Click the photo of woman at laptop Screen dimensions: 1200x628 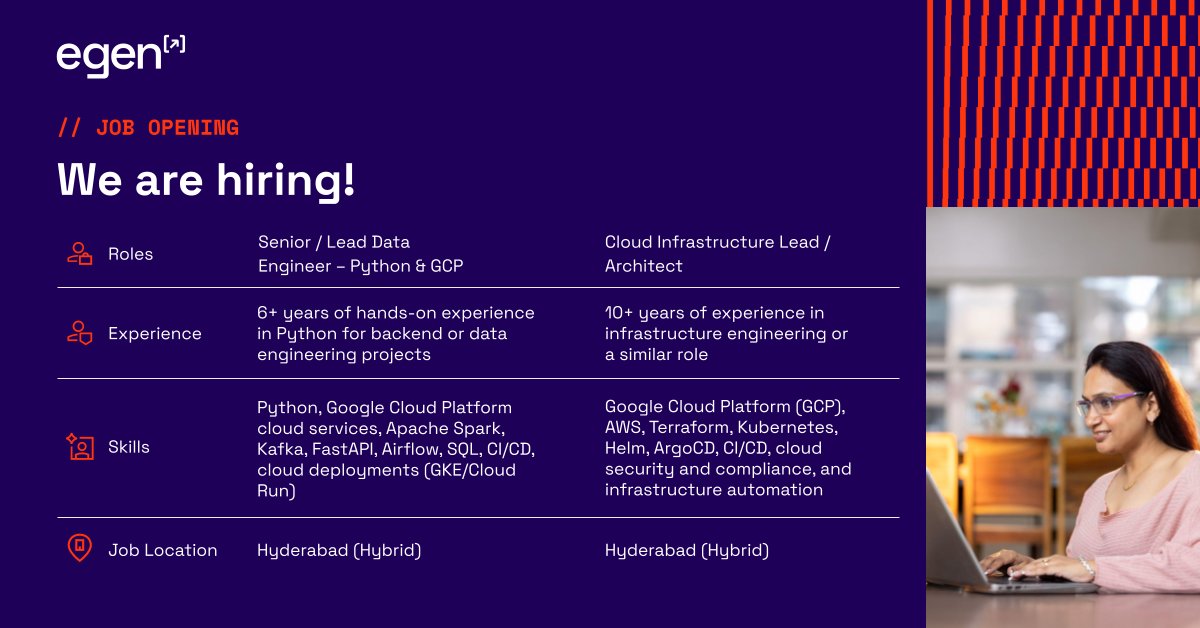(1063, 417)
